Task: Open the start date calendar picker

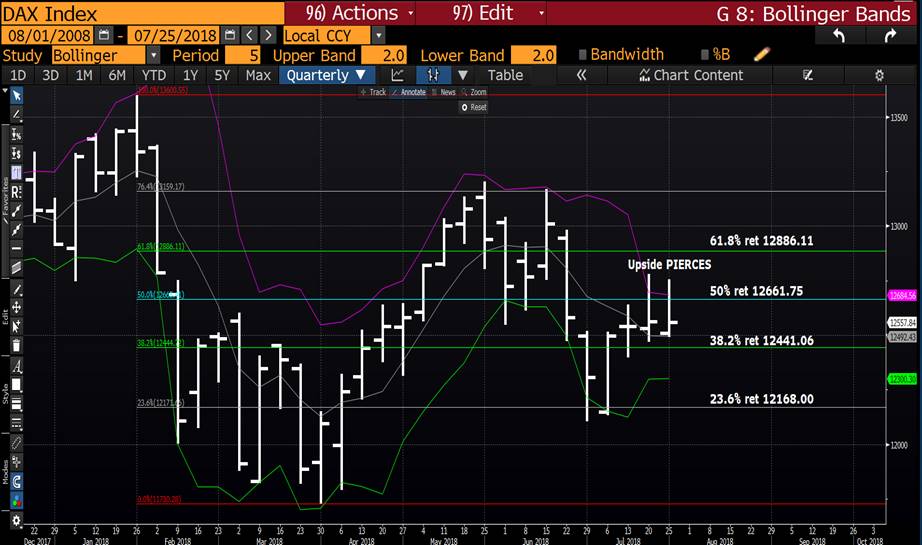Action: tap(103, 35)
